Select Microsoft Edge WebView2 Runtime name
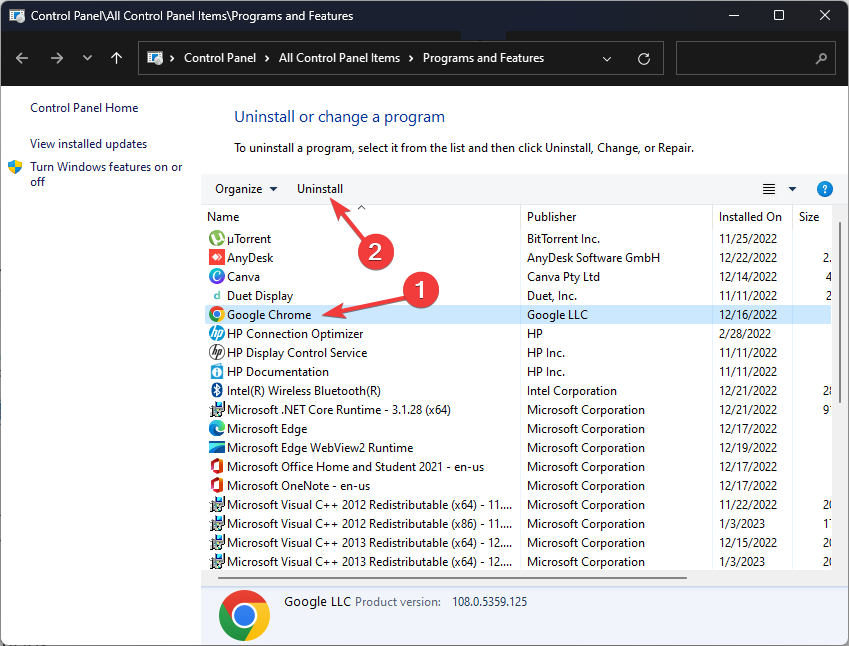Image resolution: width=849 pixels, height=646 pixels. coord(320,448)
